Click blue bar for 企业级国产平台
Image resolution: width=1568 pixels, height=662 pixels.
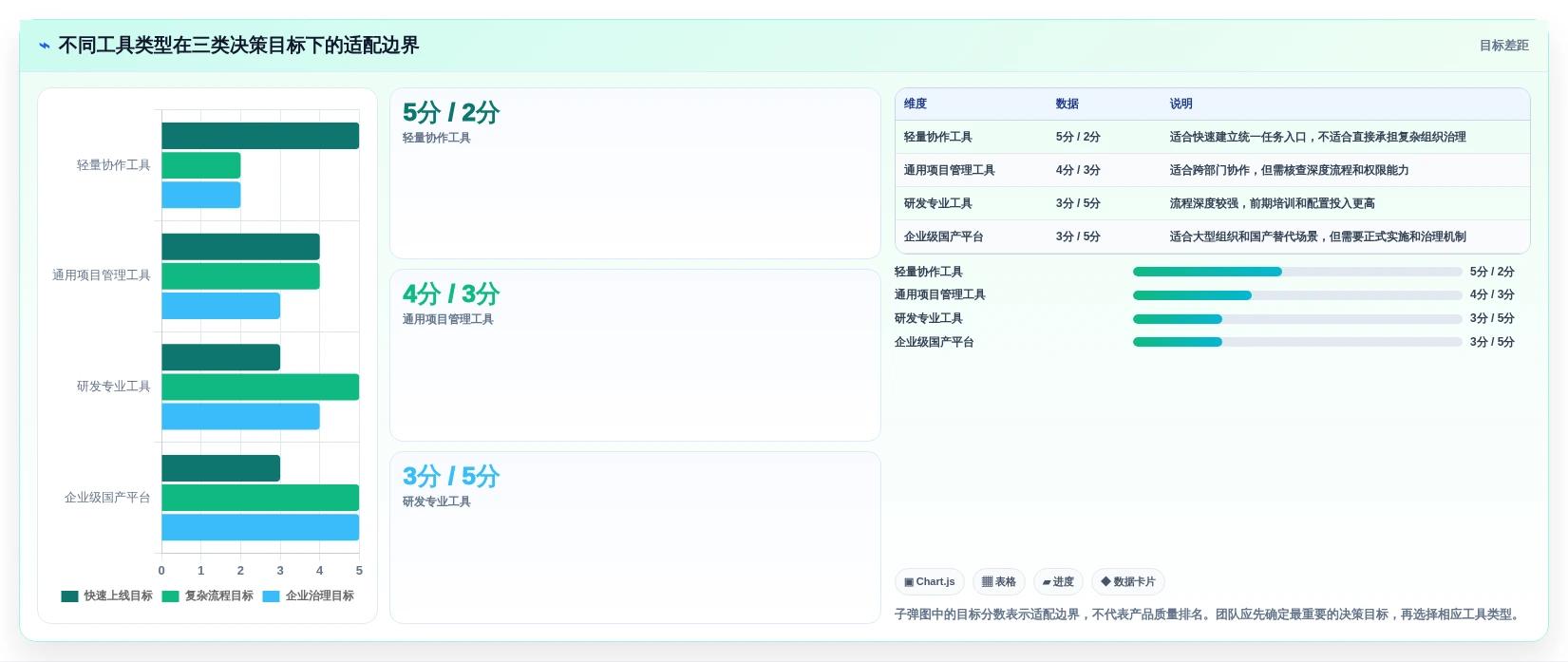tap(260, 527)
